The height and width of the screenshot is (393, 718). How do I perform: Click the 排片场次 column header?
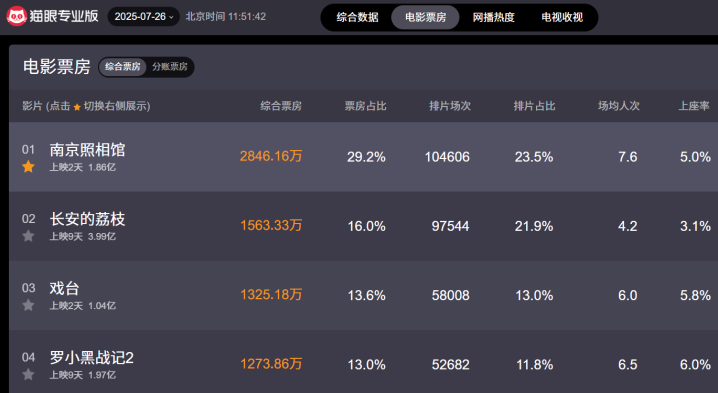450,106
